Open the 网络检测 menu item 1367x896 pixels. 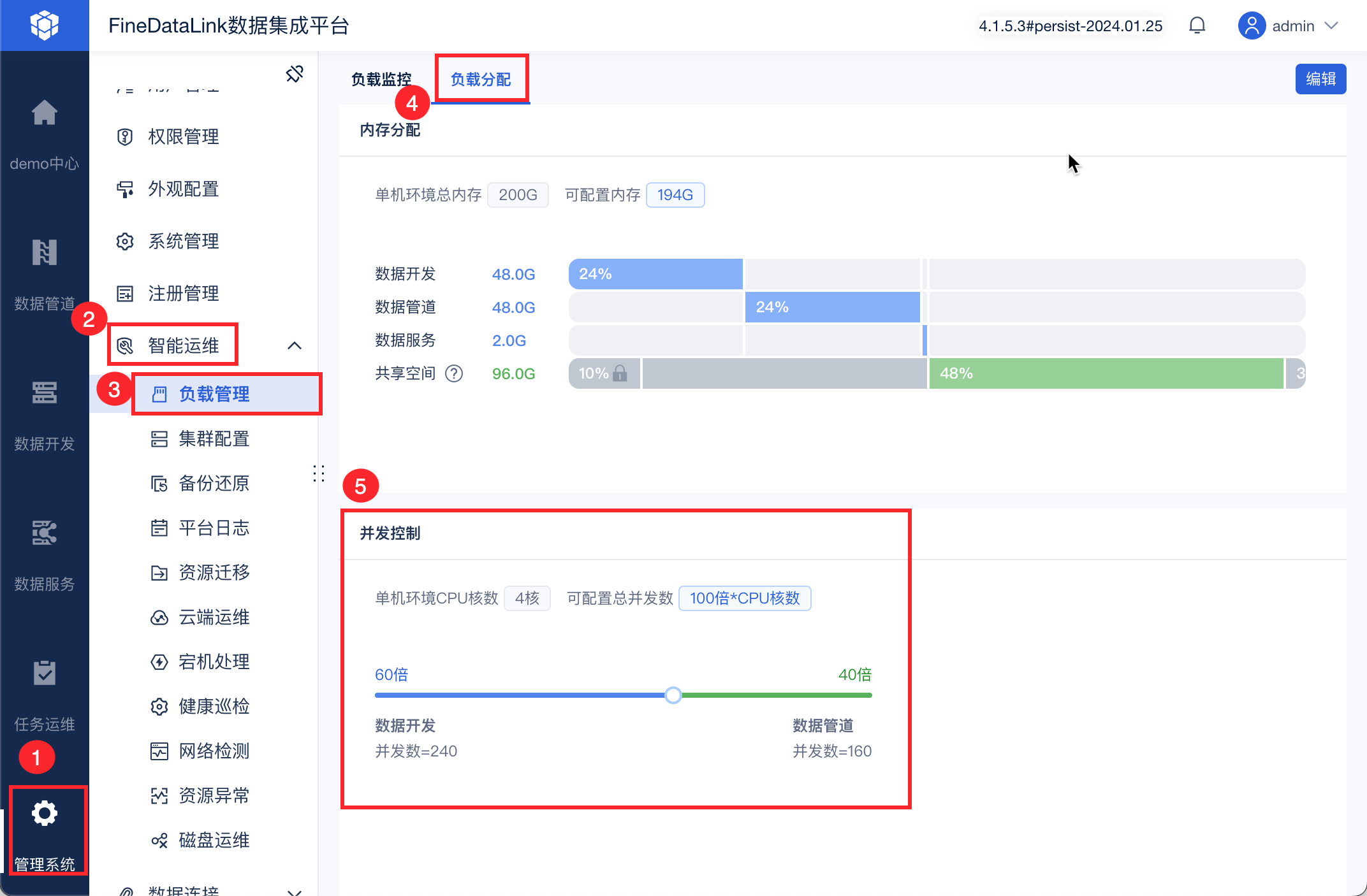214,751
